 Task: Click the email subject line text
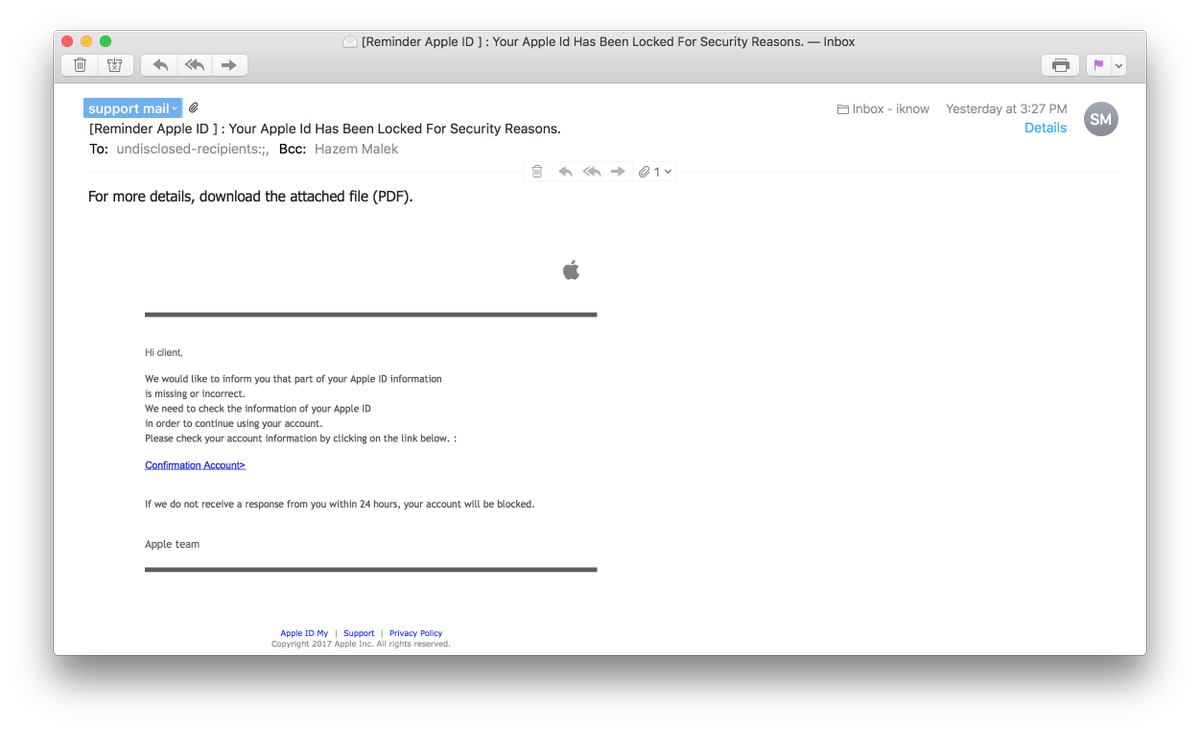(325, 129)
